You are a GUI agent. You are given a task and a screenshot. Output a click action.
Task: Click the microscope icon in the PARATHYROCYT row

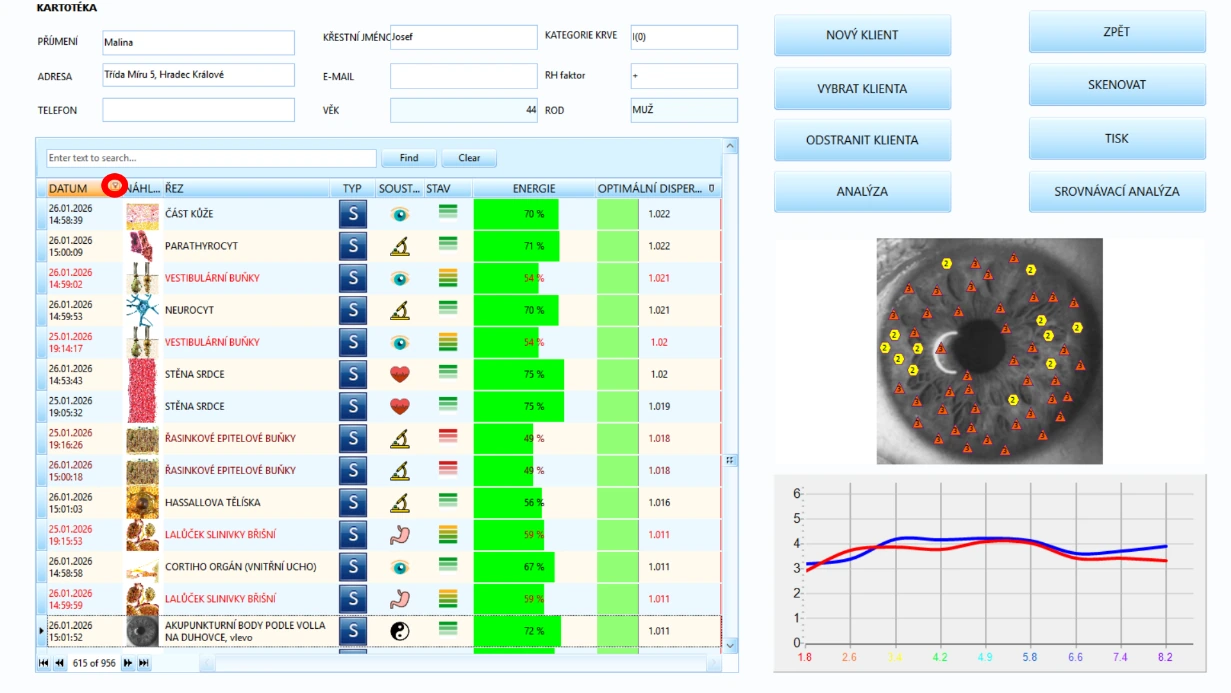[x=400, y=246]
